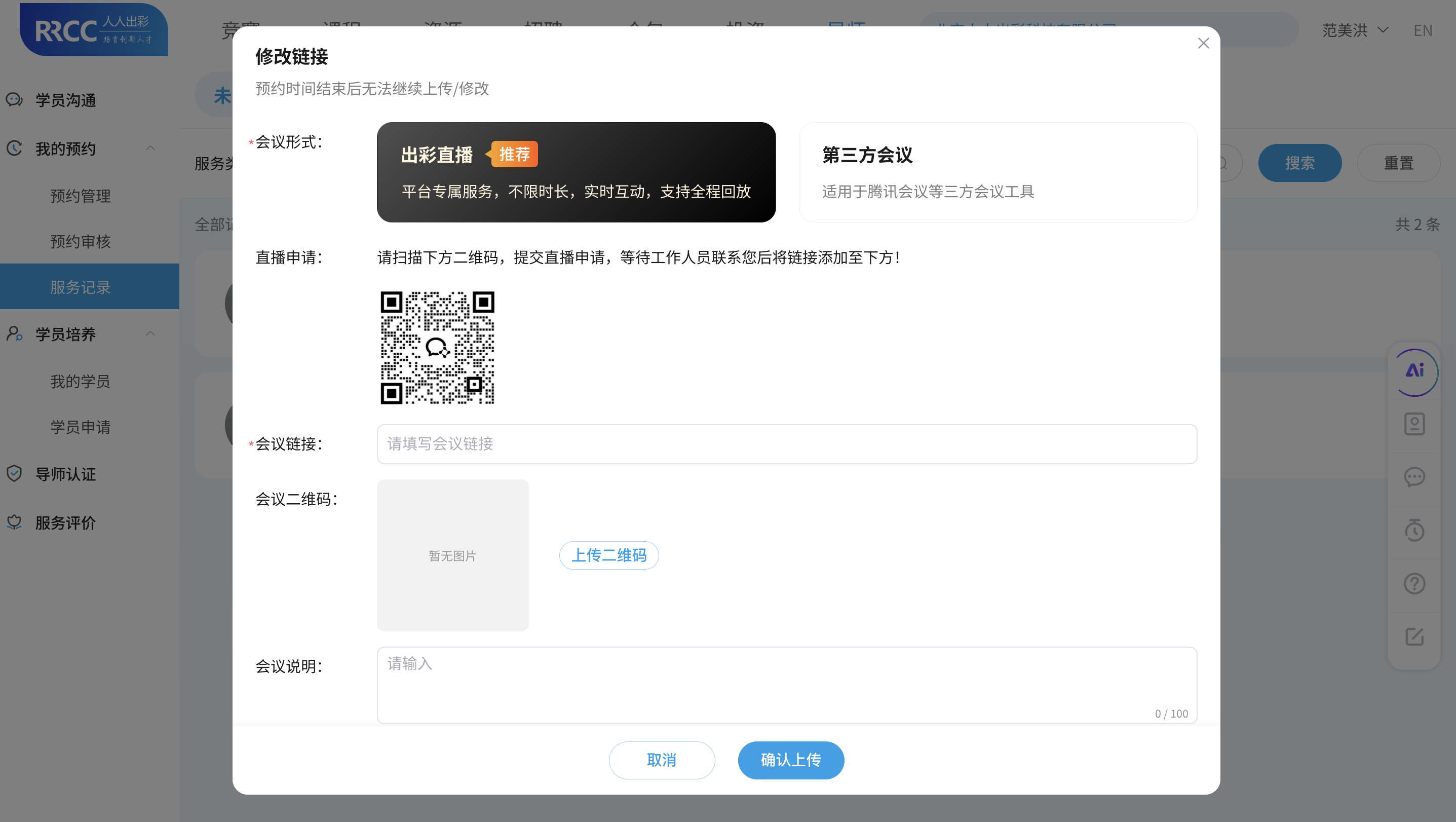Switch language to EN

coord(1423,30)
